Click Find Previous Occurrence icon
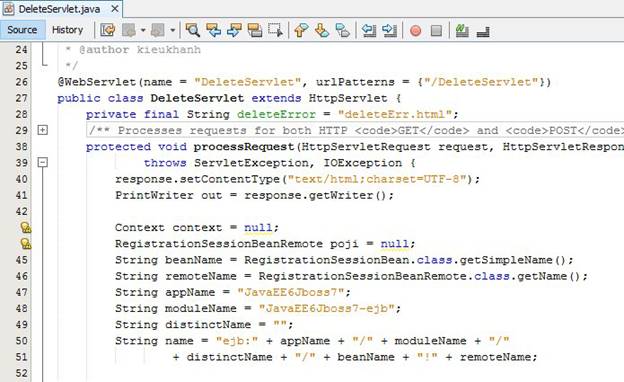The height and width of the screenshot is (382, 624). (x=214, y=30)
